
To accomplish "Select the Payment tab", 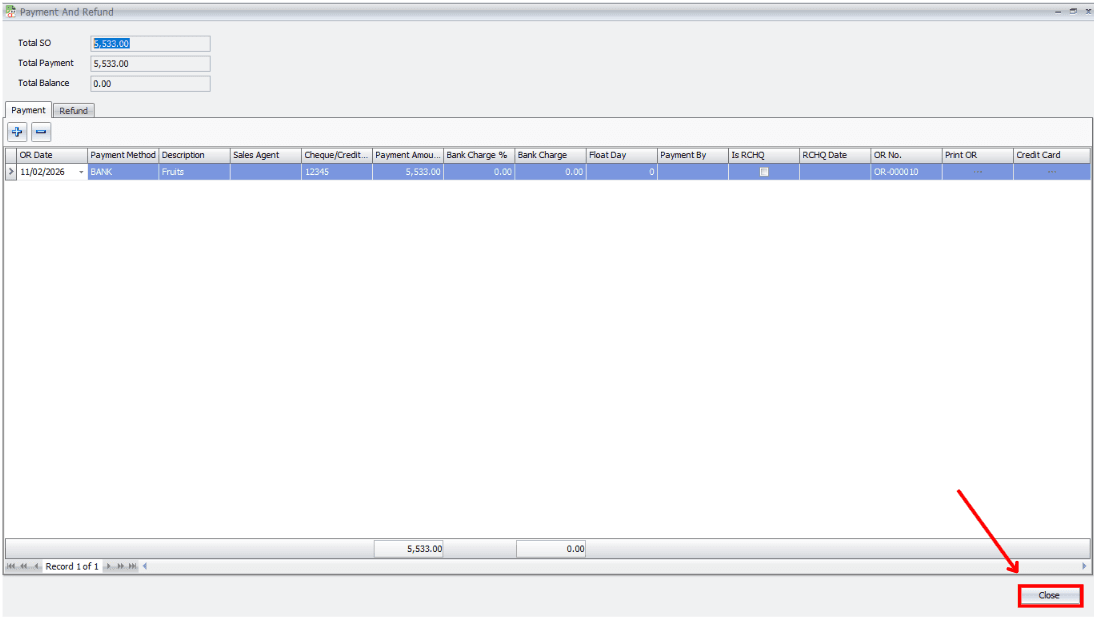I will point(28,110).
